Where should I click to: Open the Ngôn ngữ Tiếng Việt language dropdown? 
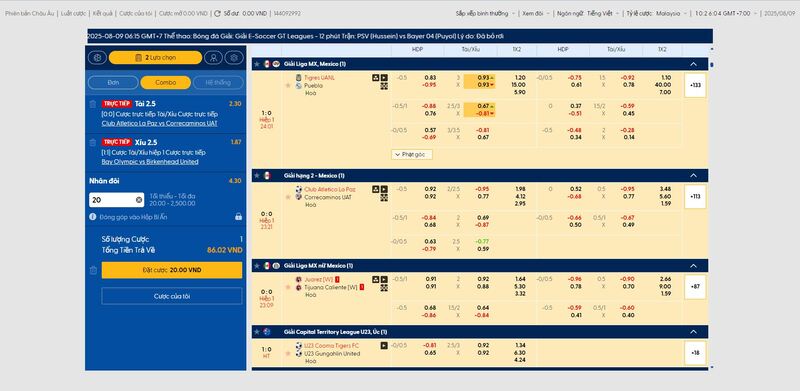coord(588,14)
